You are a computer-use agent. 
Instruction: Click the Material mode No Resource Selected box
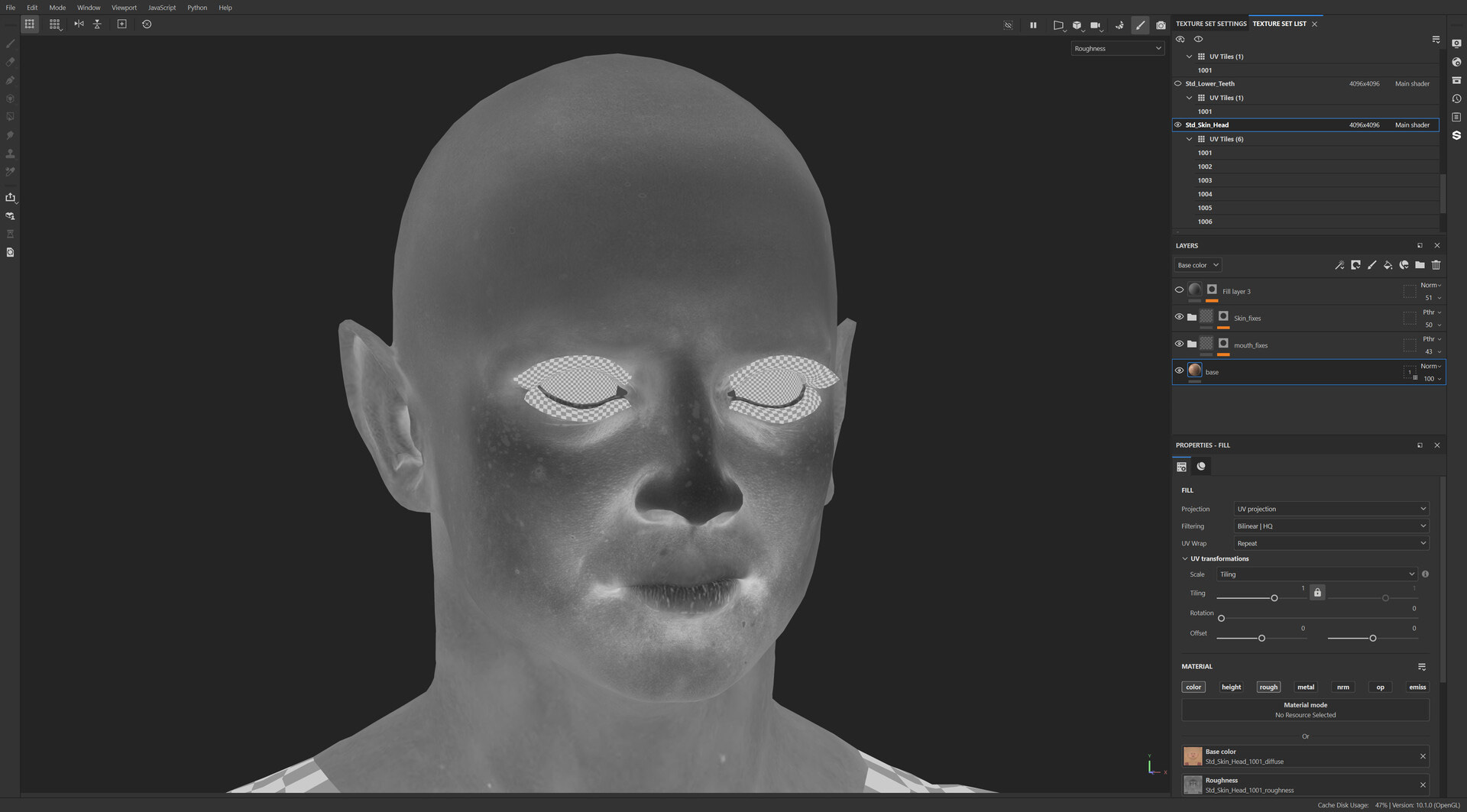[x=1305, y=710]
